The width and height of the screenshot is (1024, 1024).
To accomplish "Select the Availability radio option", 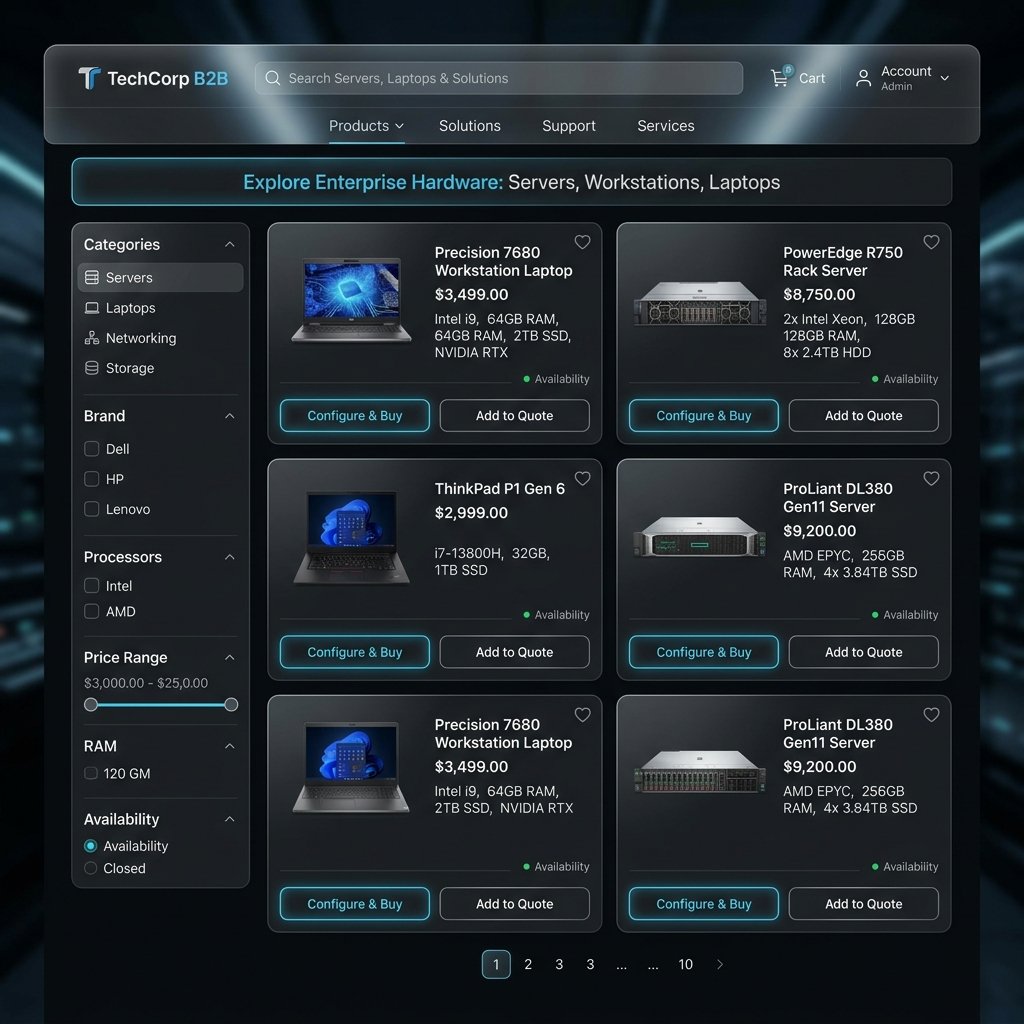I will 91,846.
